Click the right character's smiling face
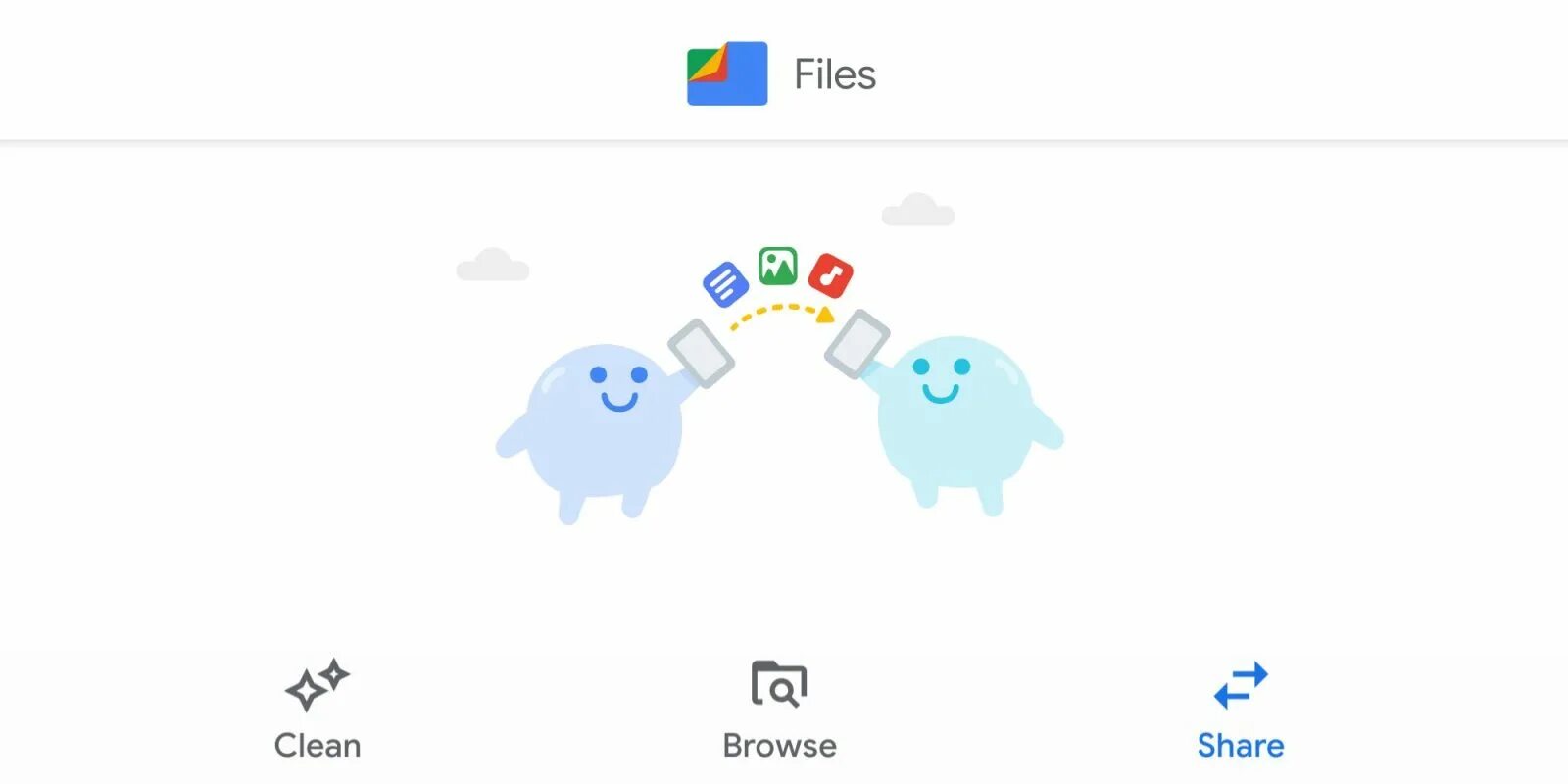 click(x=941, y=380)
